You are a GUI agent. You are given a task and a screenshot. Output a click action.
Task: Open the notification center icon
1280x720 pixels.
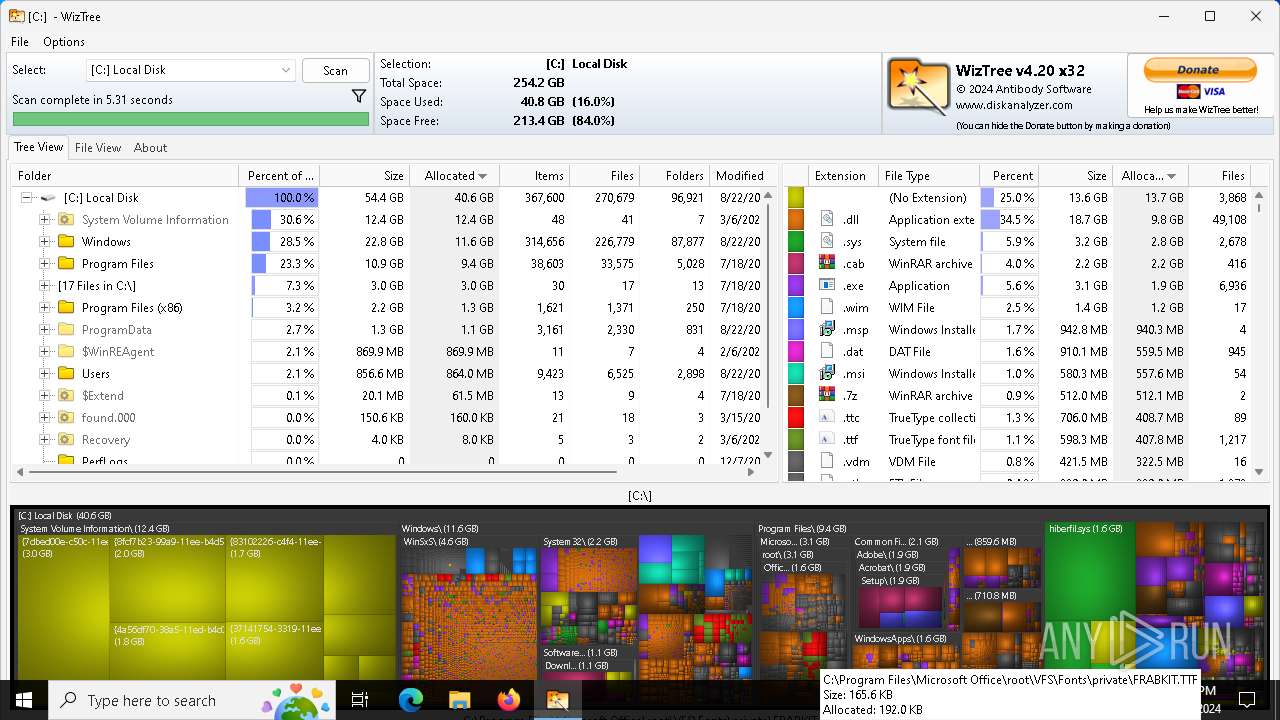1247,700
